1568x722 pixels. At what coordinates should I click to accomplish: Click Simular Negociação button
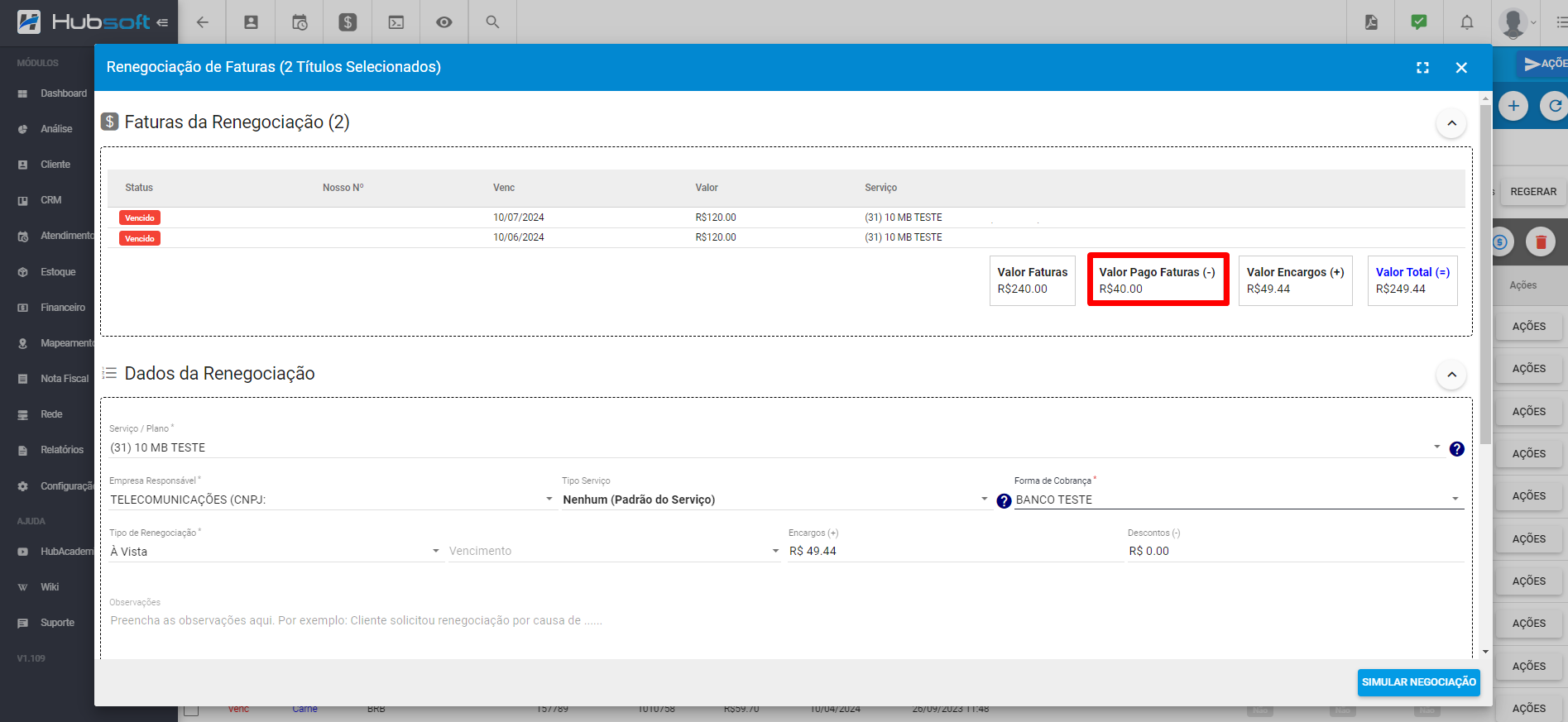1418,682
